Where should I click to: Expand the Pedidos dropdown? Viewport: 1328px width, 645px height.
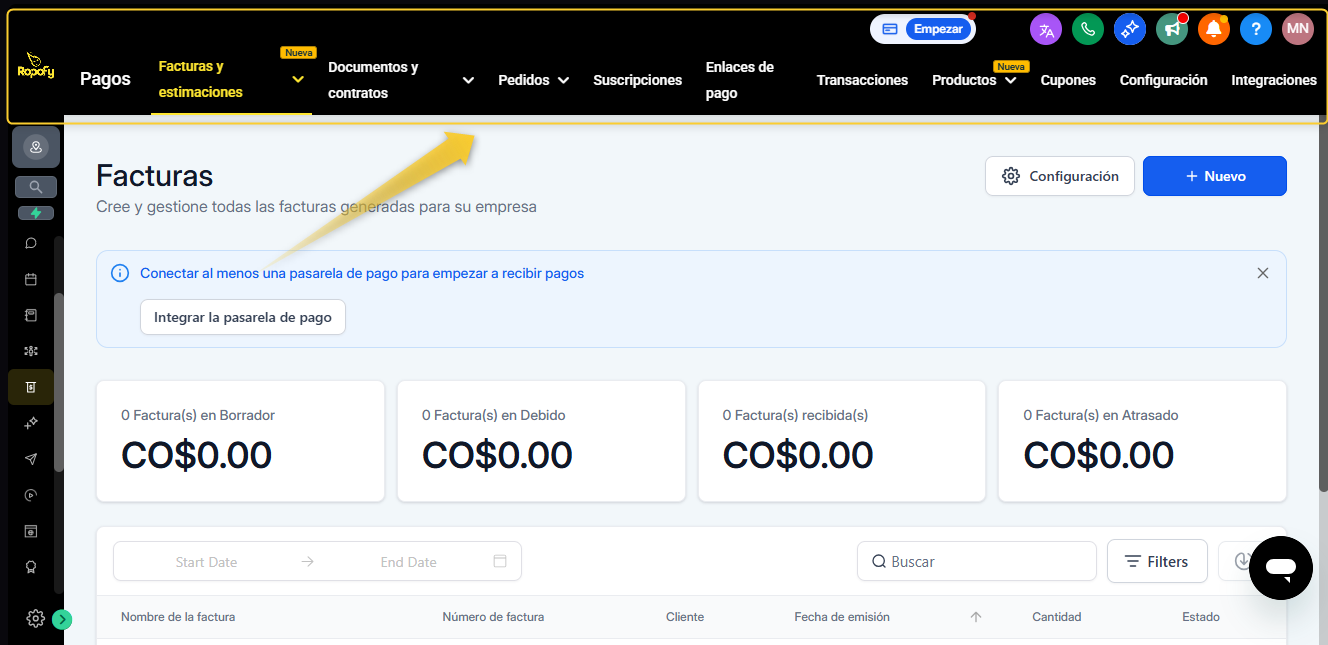click(x=563, y=81)
